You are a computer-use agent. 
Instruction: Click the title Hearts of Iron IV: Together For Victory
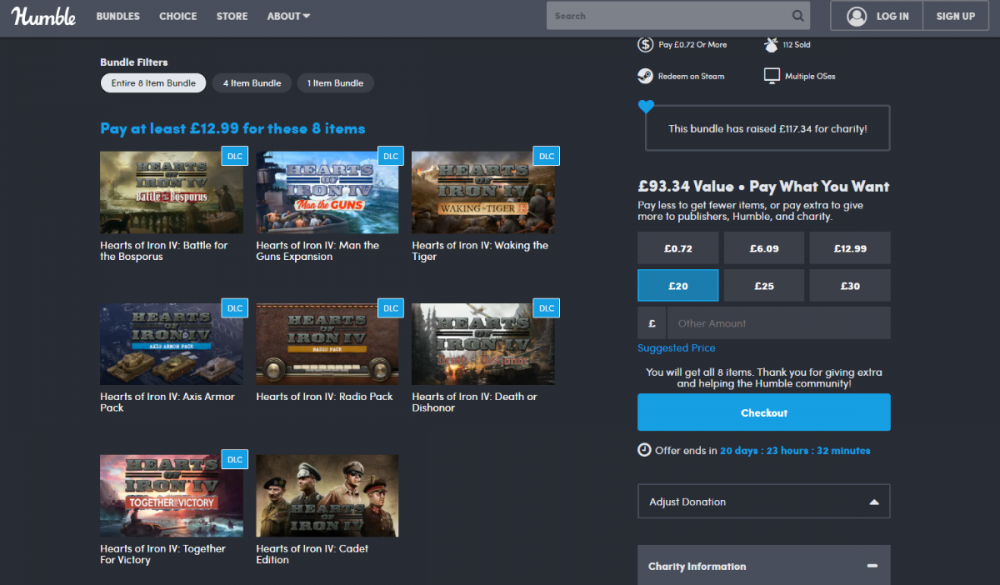pos(163,554)
